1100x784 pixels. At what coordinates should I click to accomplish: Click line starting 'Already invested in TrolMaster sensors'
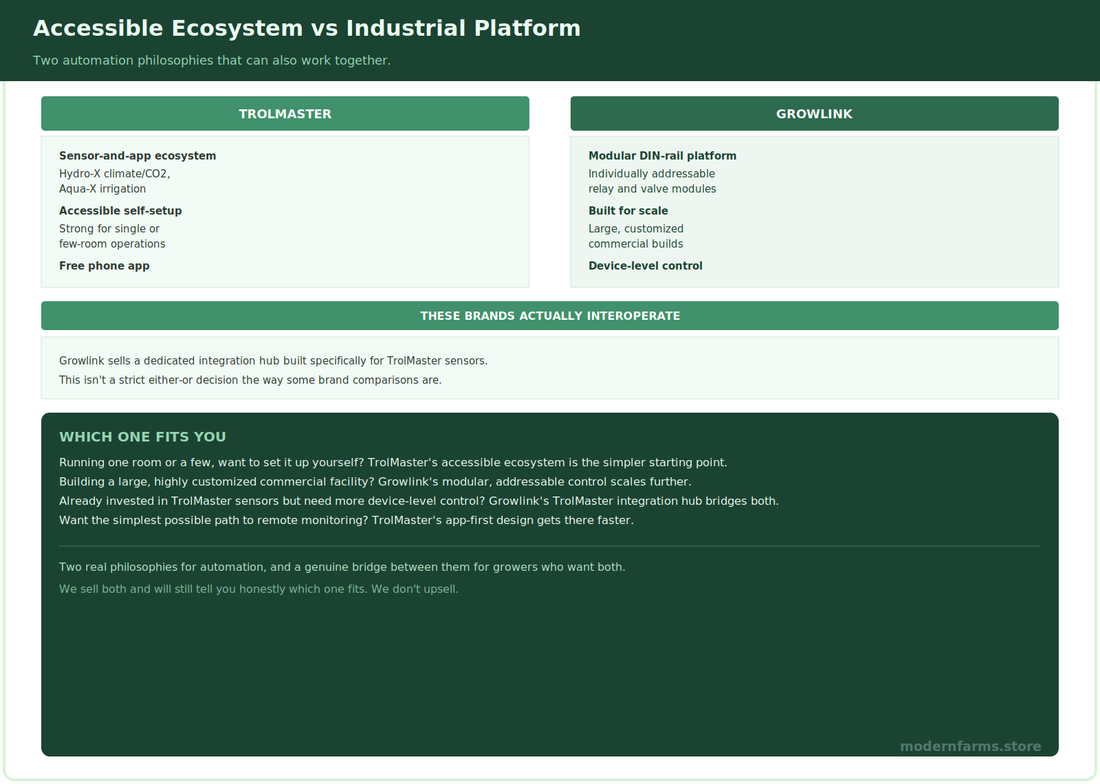[x=419, y=501]
